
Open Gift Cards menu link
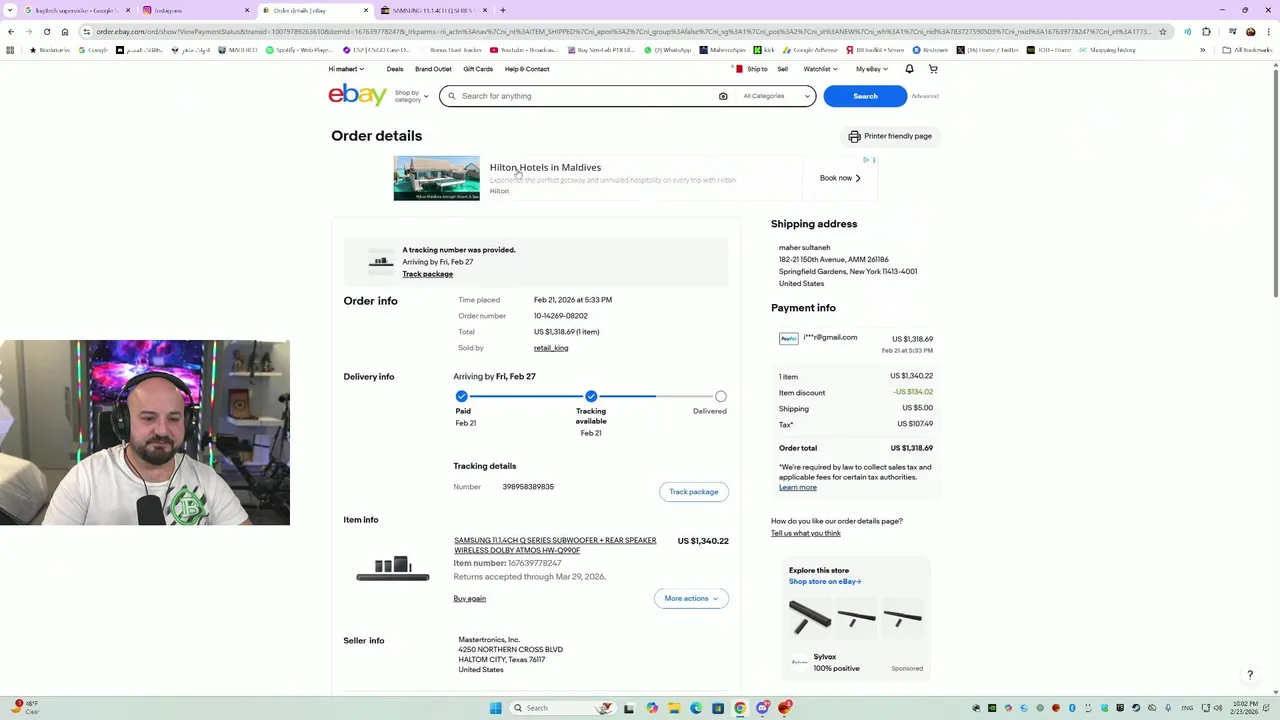pos(478,69)
